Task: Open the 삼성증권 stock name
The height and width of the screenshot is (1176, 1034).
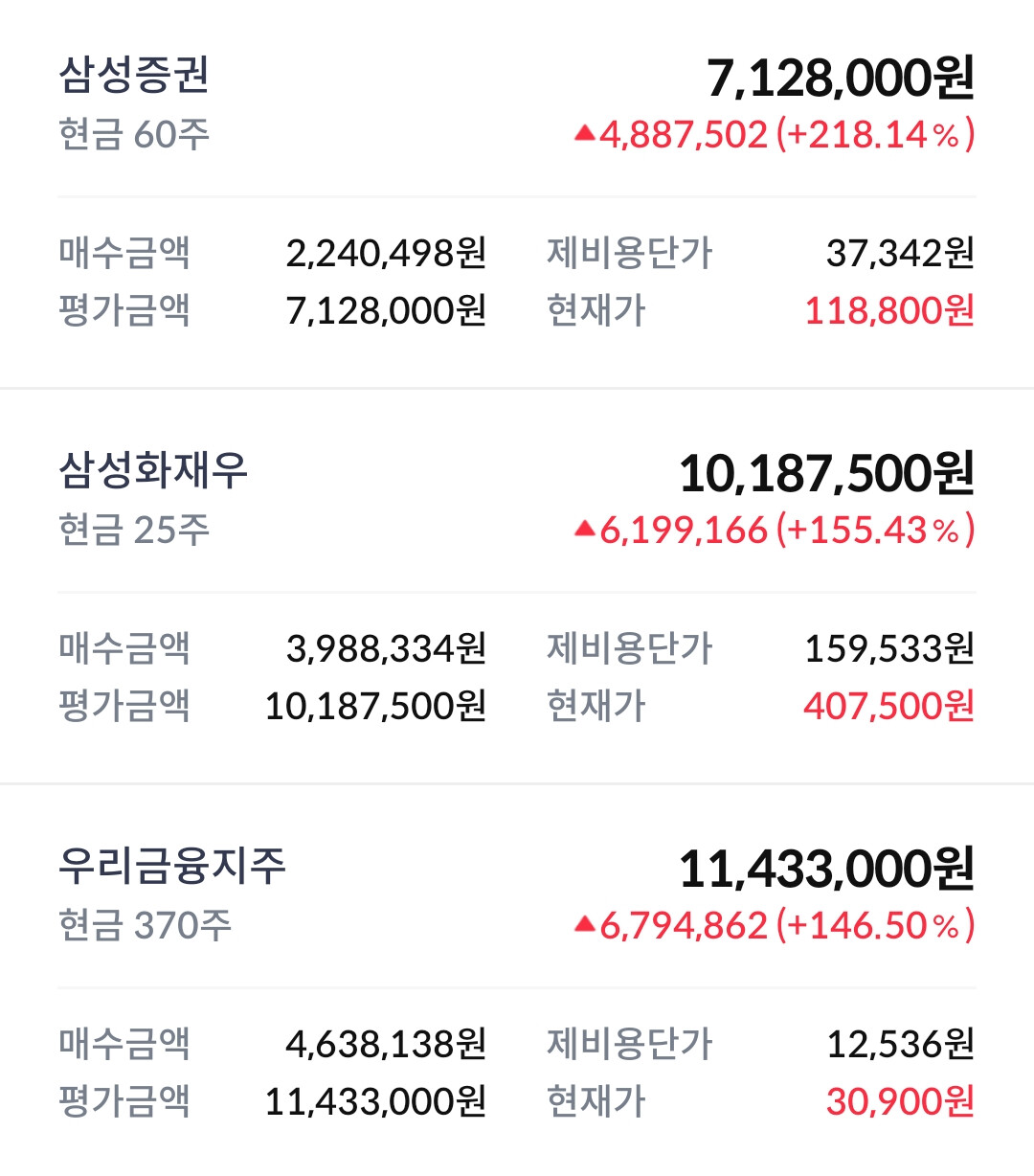Action: 134,75
